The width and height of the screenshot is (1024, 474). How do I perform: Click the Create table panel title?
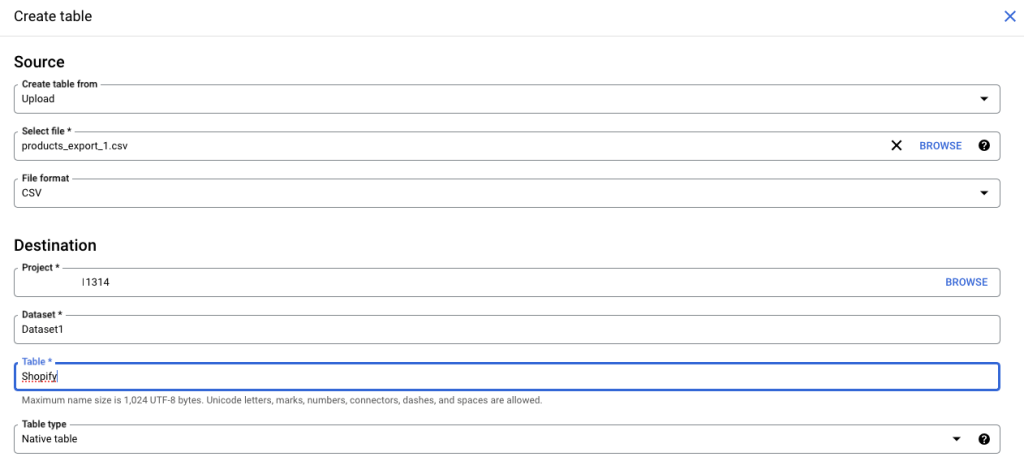point(53,16)
